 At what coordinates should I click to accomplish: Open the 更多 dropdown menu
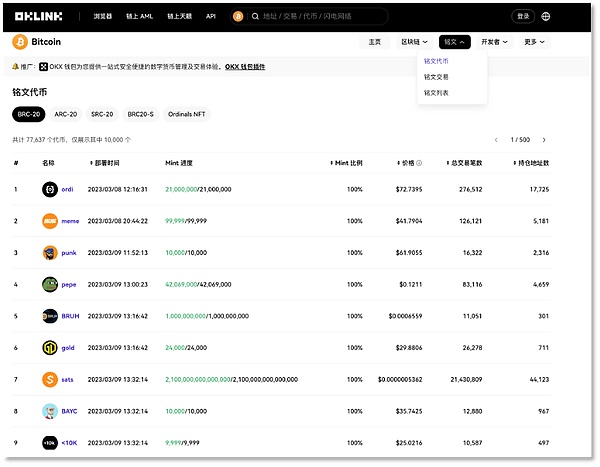pyautogui.click(x=535, y=42)
